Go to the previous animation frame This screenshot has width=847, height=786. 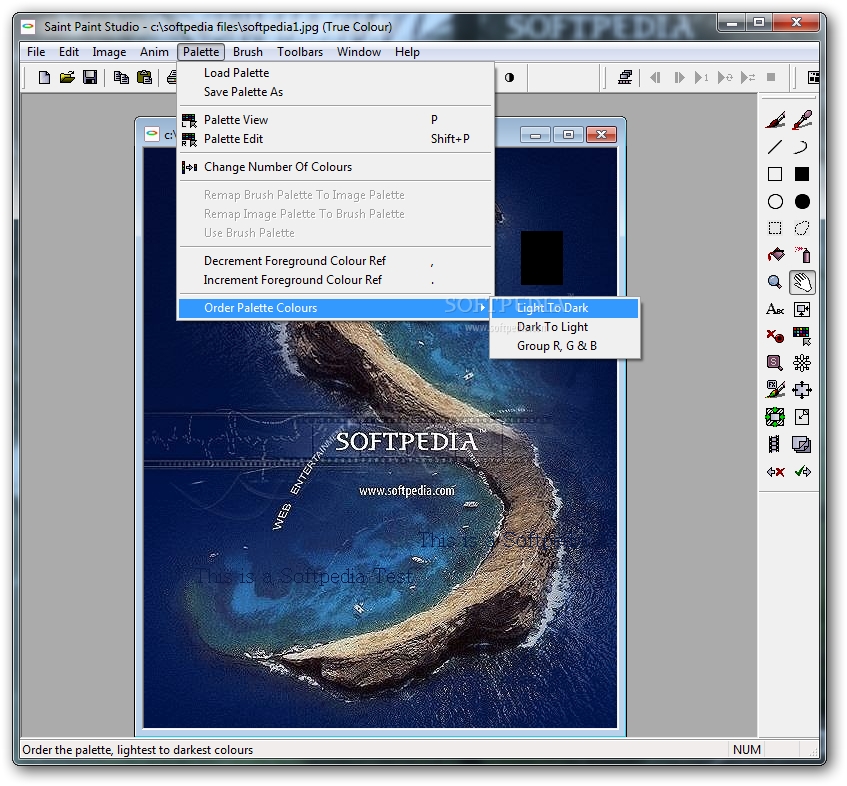coord(655,78)
